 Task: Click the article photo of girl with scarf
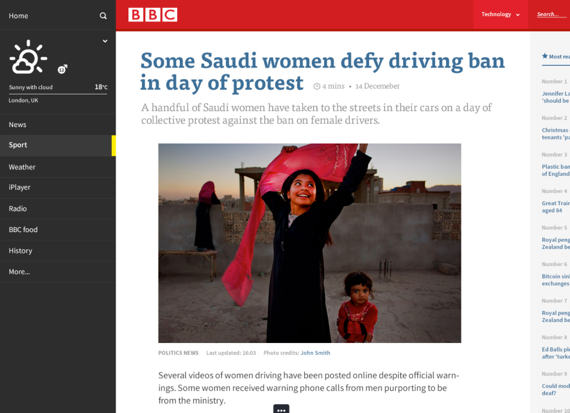point(310,243)
